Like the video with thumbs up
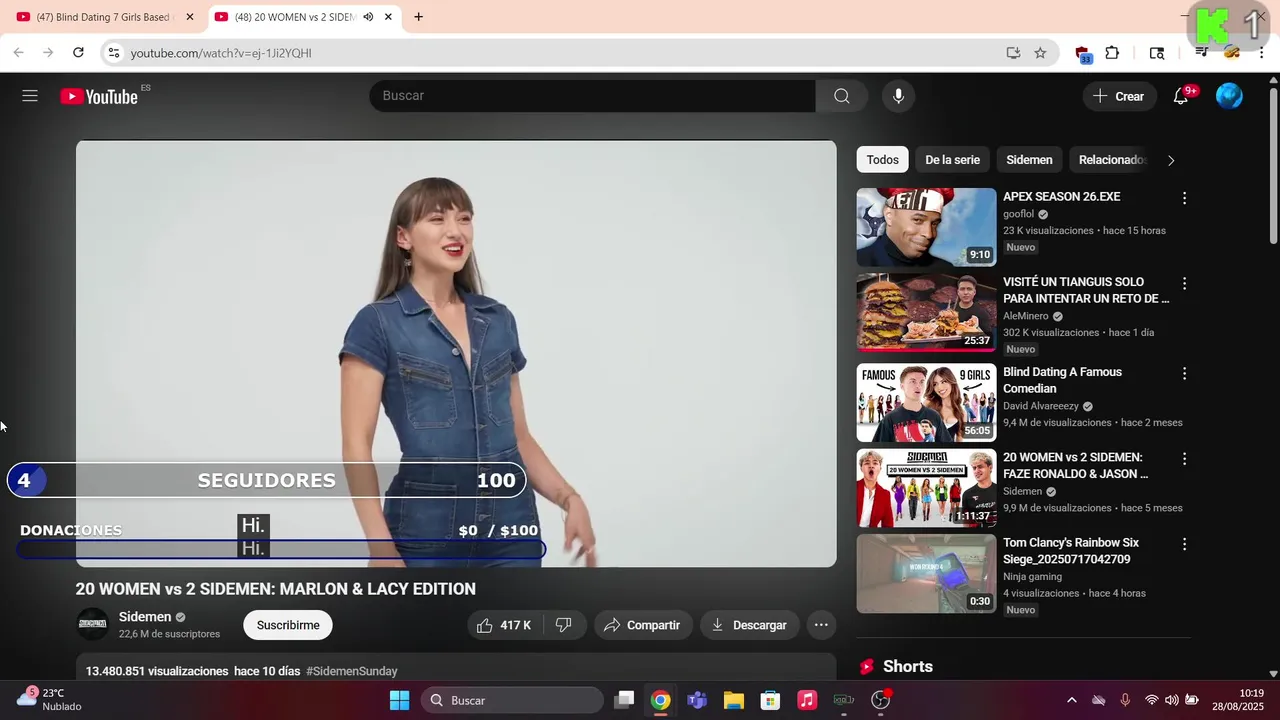The image size is (1280, 720). (506, 625)
